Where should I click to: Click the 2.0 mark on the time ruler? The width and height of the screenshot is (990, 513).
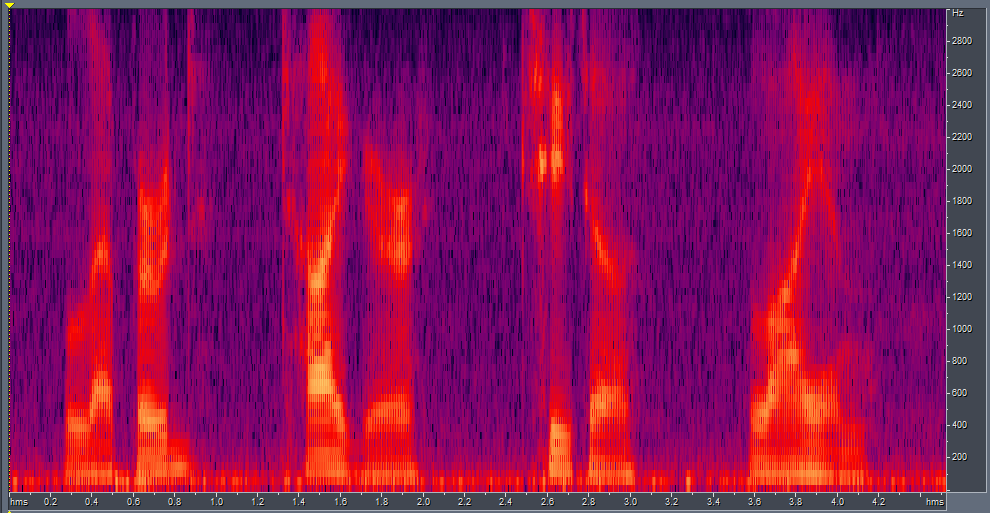(x=423, y=502)
